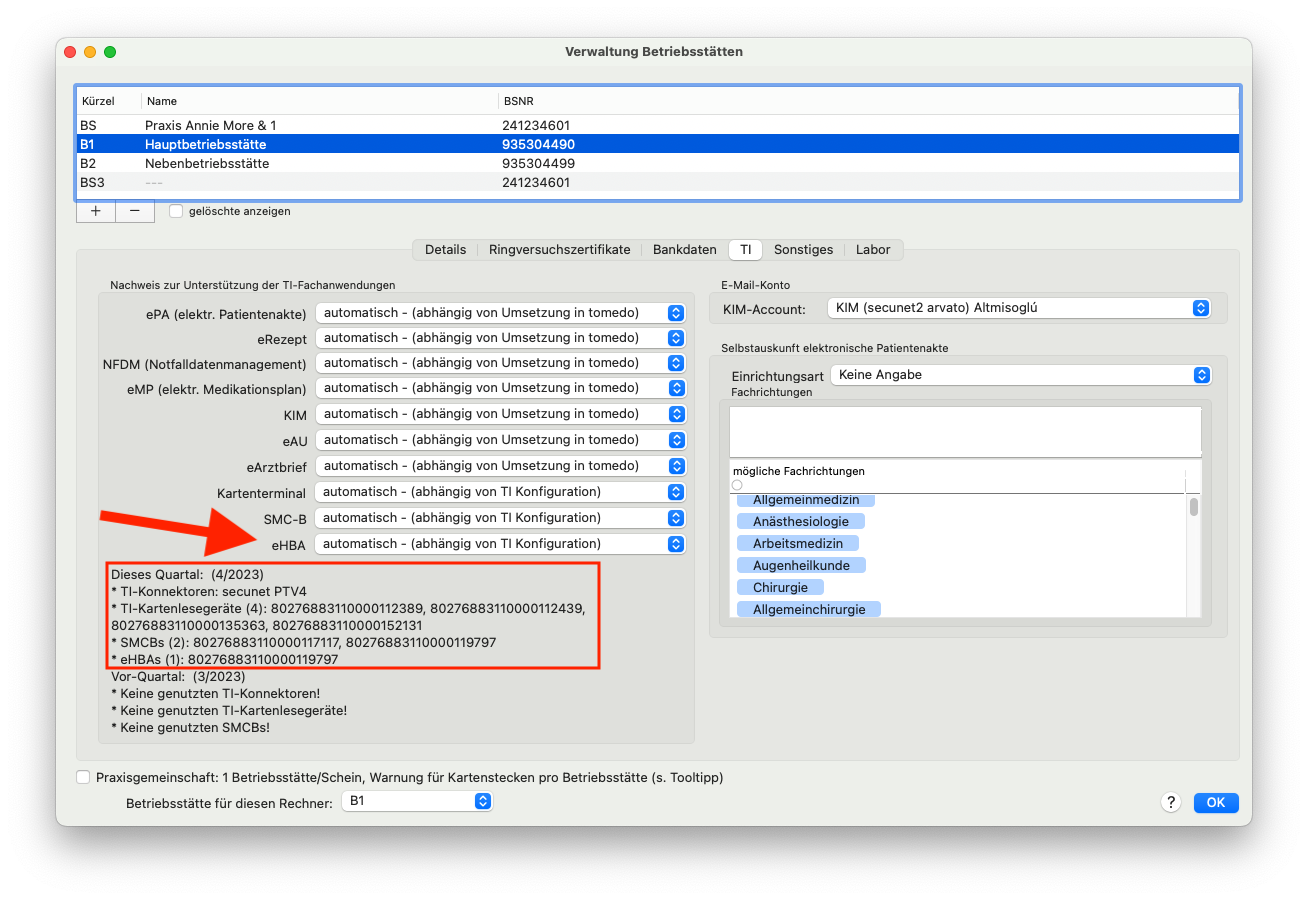Screen dimensions: 1308x900
Task: Open NFDM Notfalldatenmanagement dropdown
Action: (500, 363)
